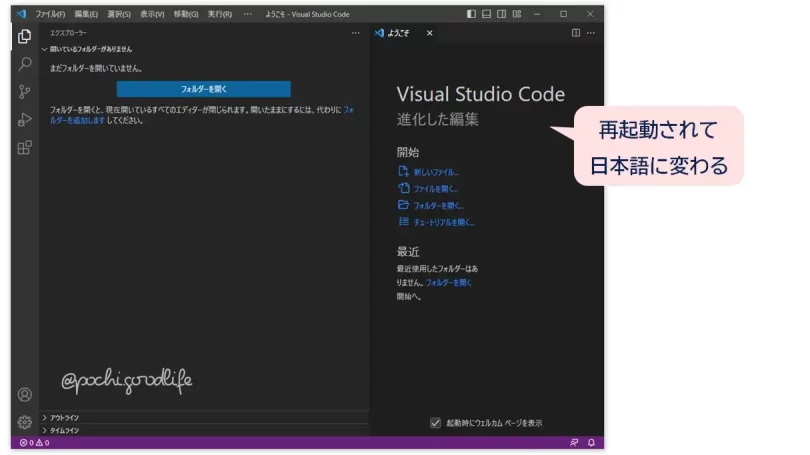Open the Manage gear icon
810x455 pixels.
click(24, 422)
